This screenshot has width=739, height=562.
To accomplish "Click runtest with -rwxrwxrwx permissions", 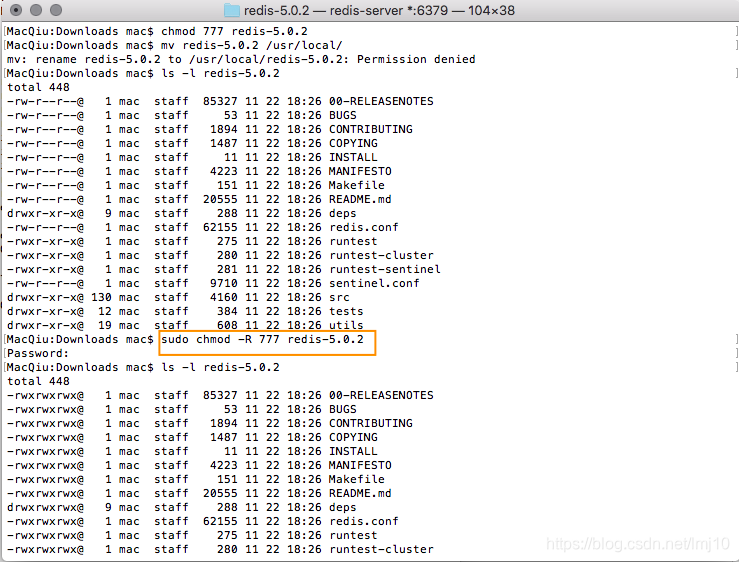I will (353, 536).
